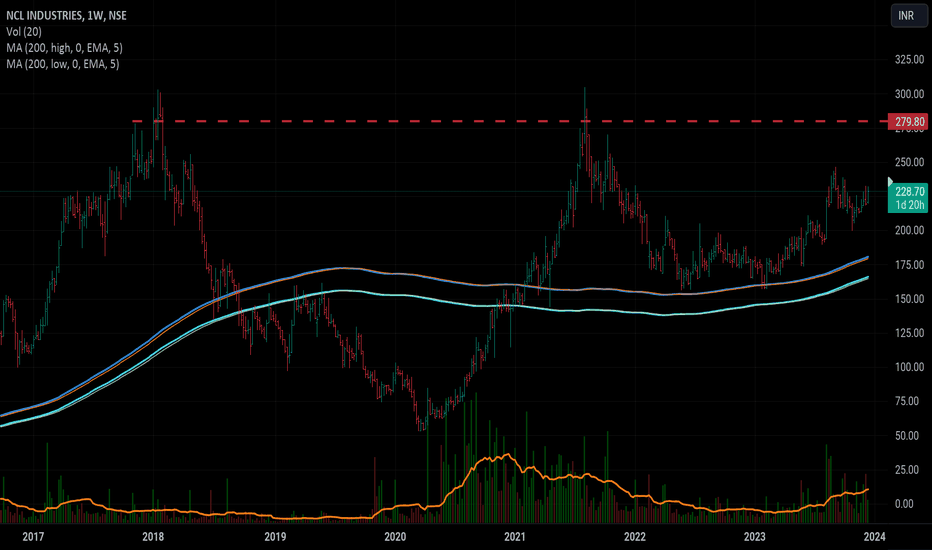Click the red 279.80 price label

pos(907,122)
